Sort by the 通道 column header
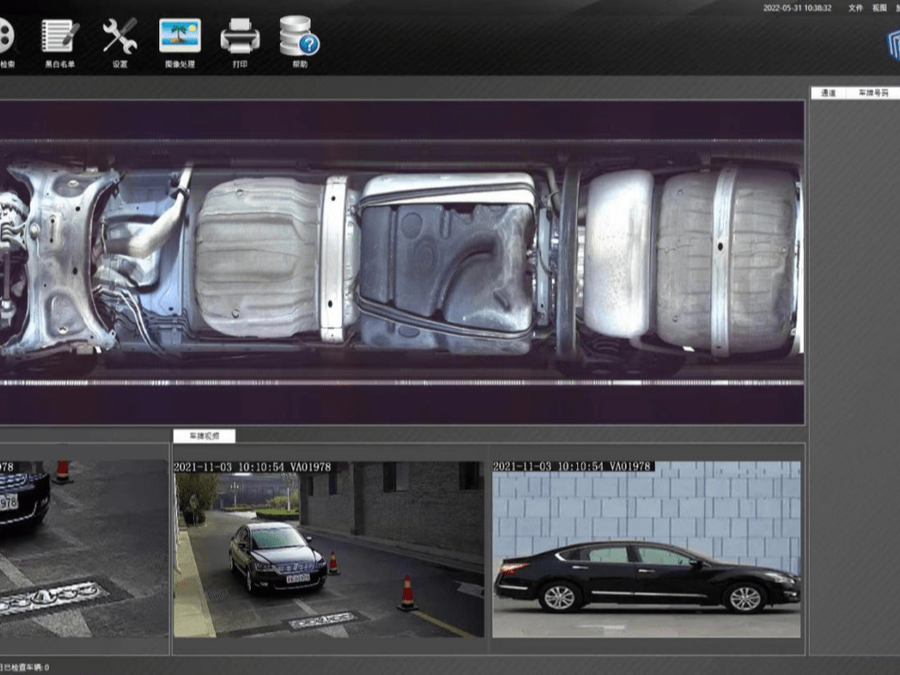 pos(828,93)
